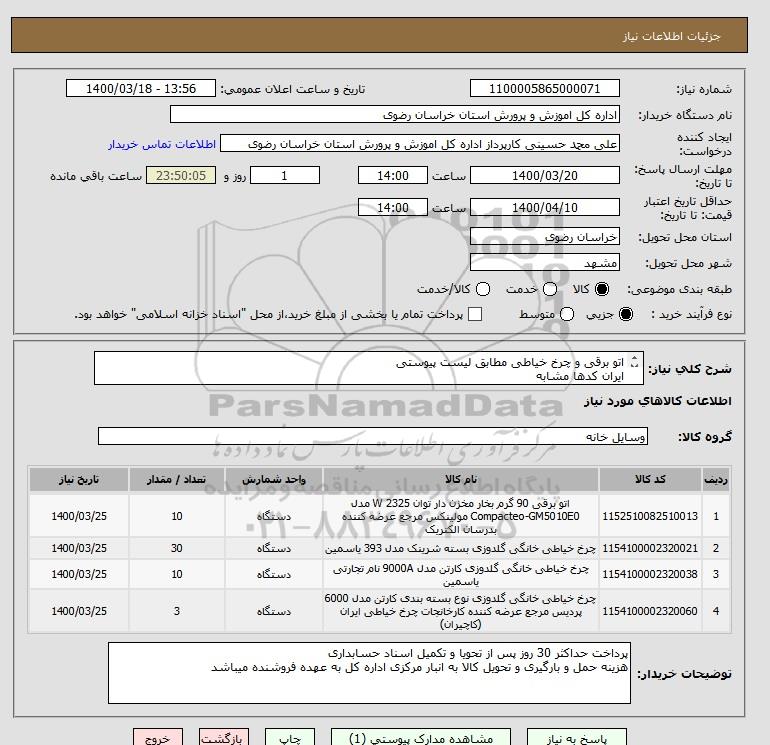Click the quantity 3 cell

[177, 611]
